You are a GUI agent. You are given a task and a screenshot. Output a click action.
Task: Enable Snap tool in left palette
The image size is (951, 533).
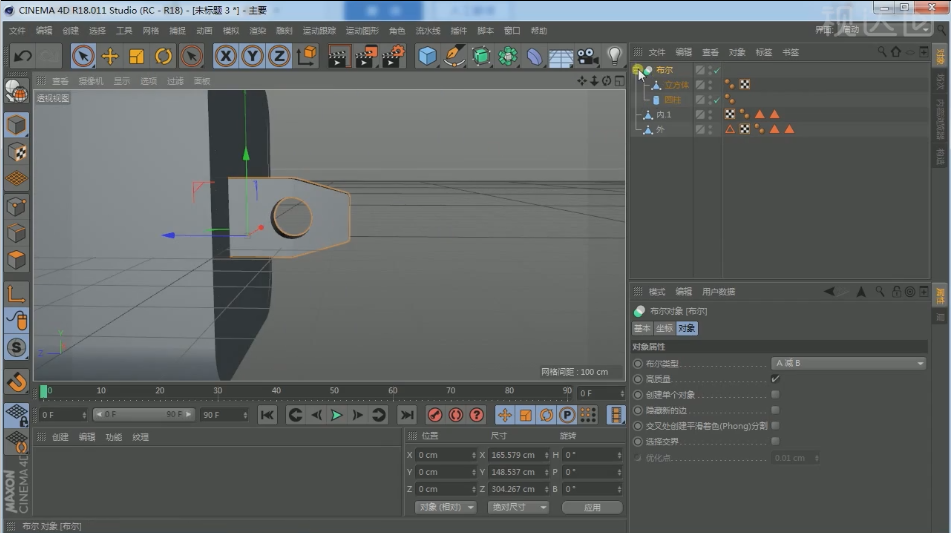click(x=16, y=347)
